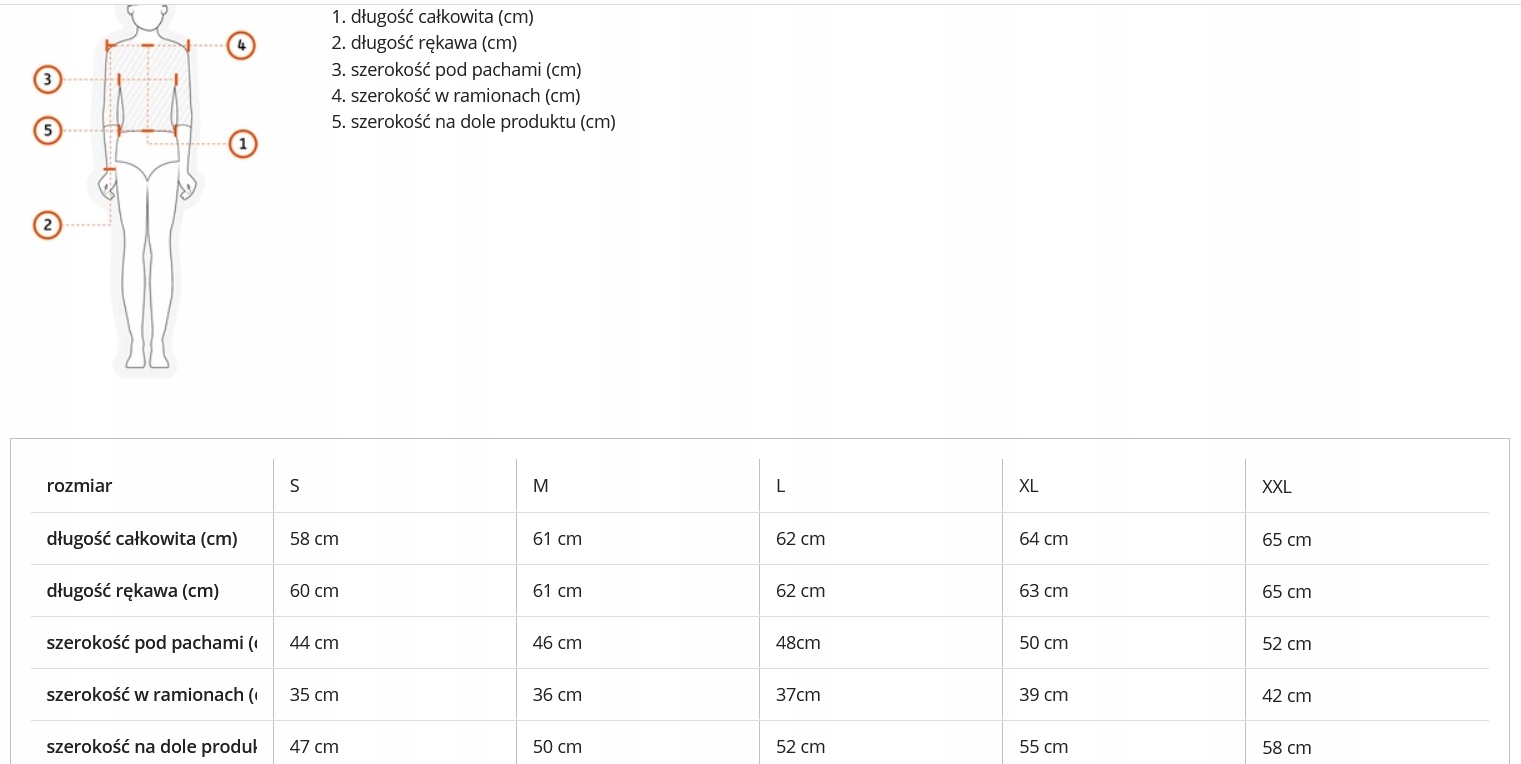Select the XXL size column header
Screen dimensions: 1521x764
1277,487
